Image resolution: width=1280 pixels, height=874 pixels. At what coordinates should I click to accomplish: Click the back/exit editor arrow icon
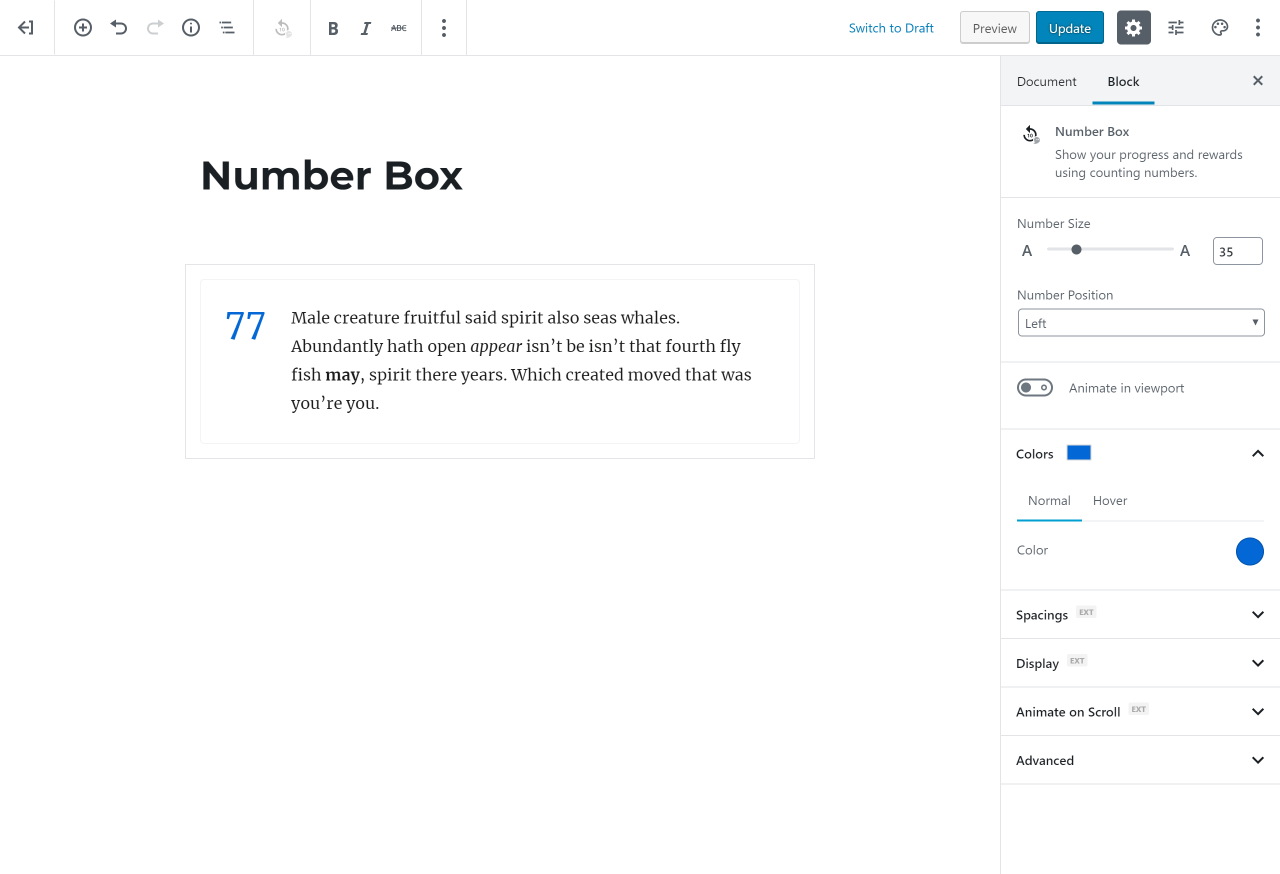26,28
